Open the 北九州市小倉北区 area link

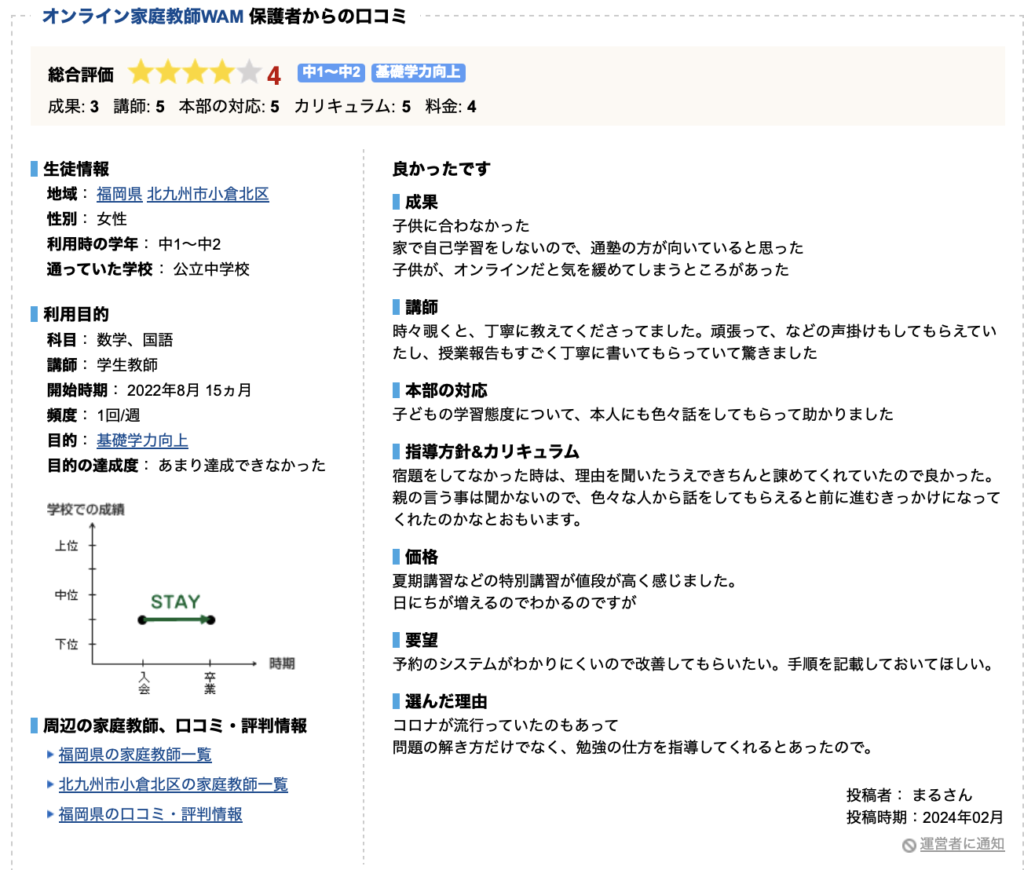[208, 194]
